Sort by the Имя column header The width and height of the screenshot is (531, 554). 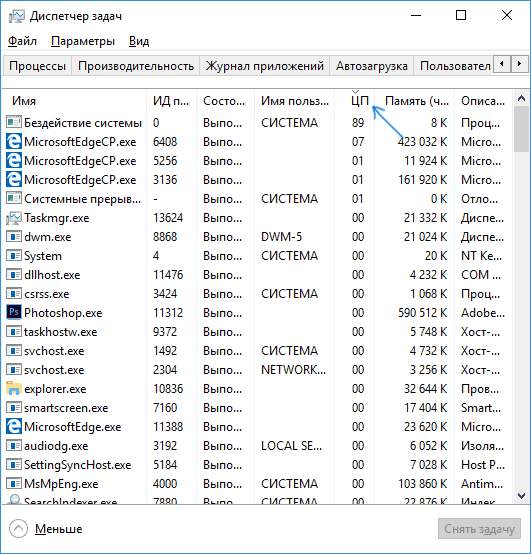[x=75, y=101]
